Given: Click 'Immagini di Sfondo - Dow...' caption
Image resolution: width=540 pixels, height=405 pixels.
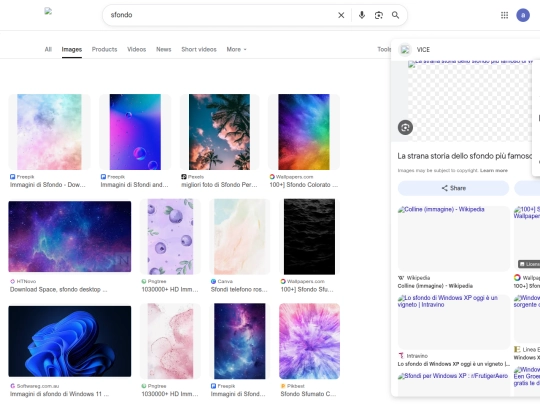Looking at the screenshot, I should click(48, 185).
